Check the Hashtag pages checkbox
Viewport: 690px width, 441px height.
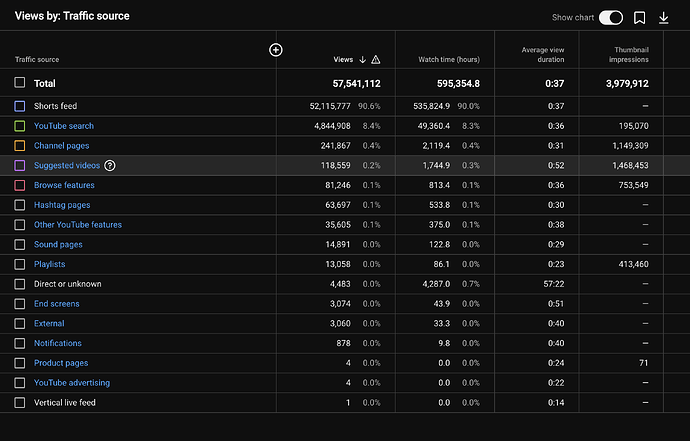[20, 205]
